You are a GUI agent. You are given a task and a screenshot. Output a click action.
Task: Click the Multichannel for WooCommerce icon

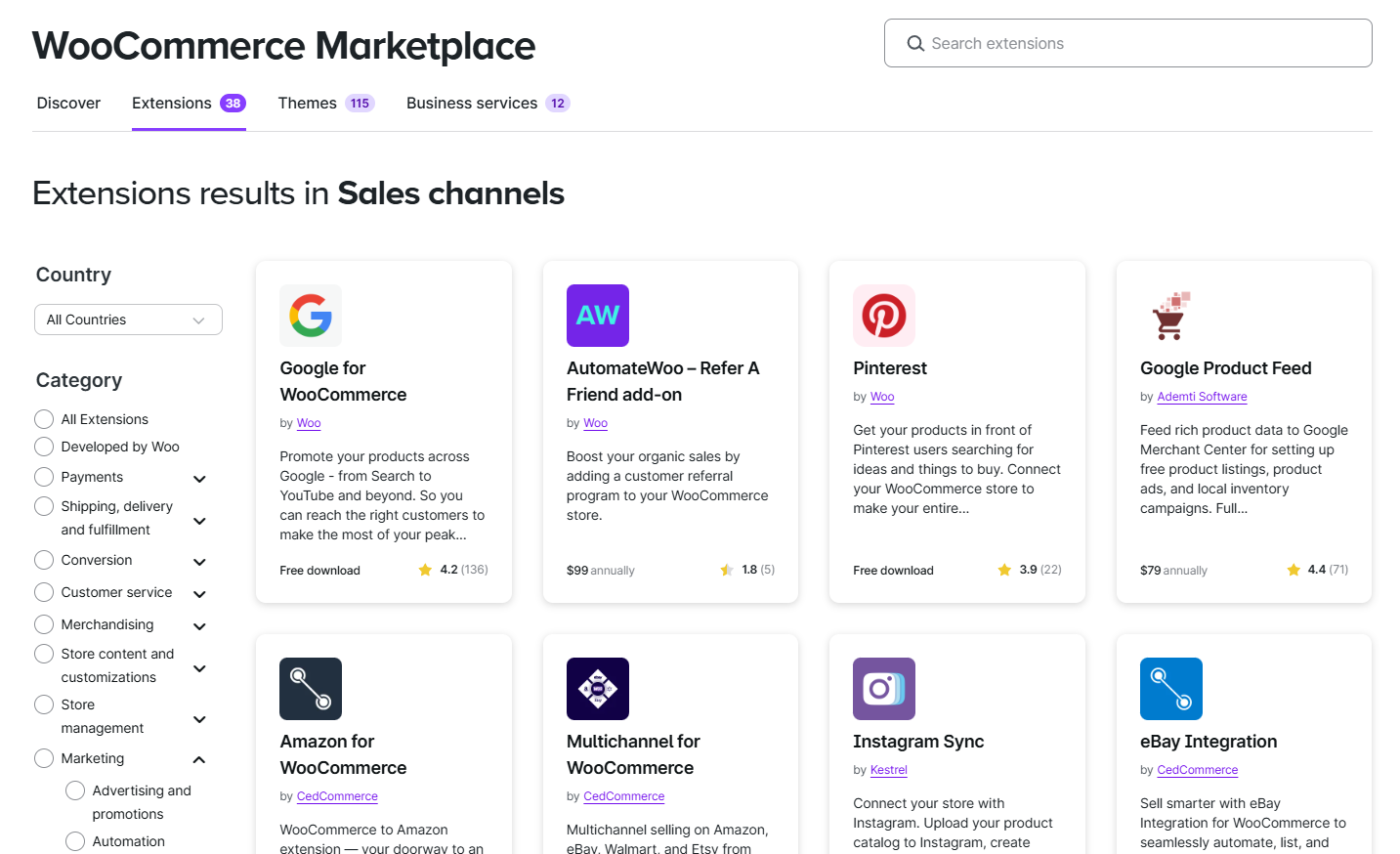click(x=597, y=689)
